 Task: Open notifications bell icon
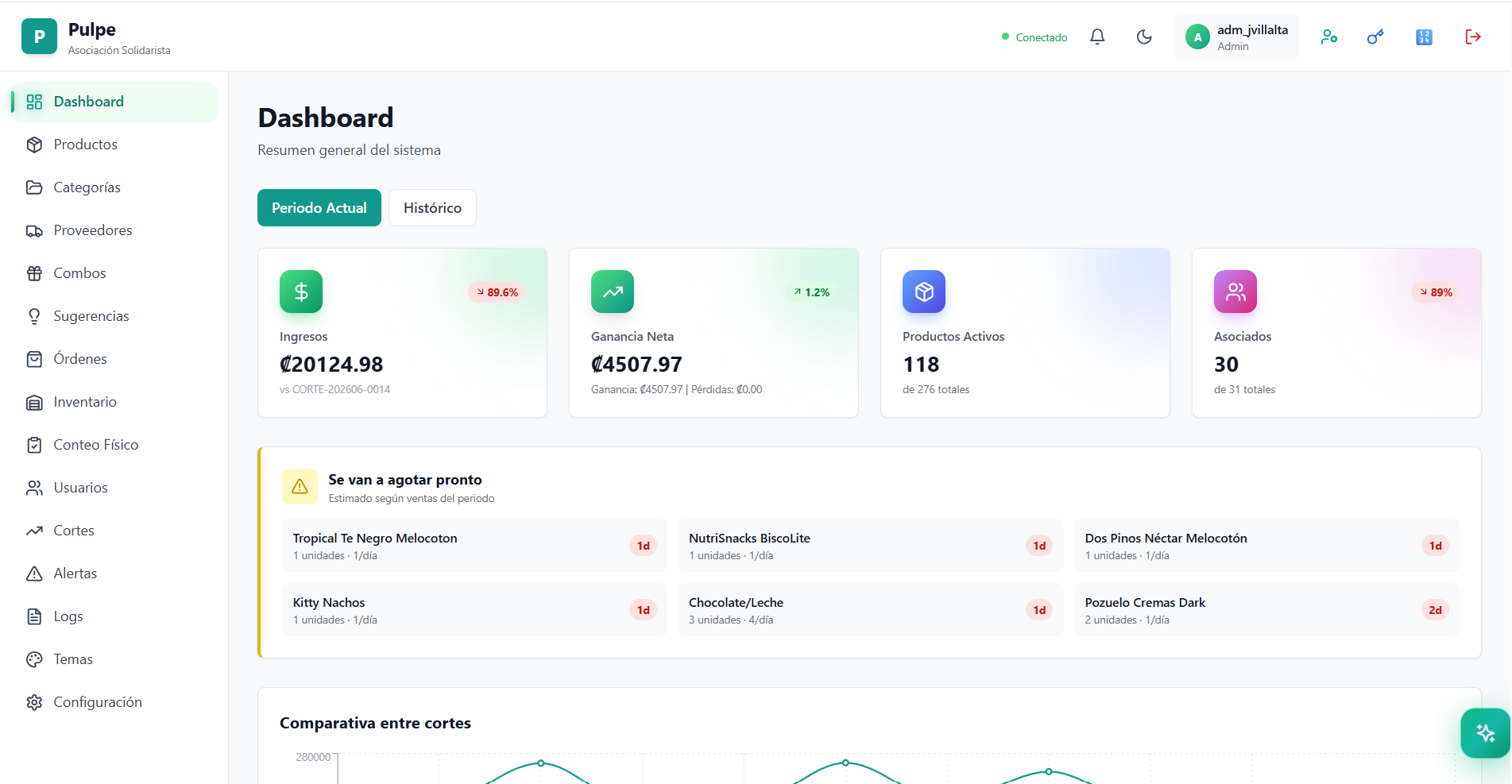(1097, 37)
